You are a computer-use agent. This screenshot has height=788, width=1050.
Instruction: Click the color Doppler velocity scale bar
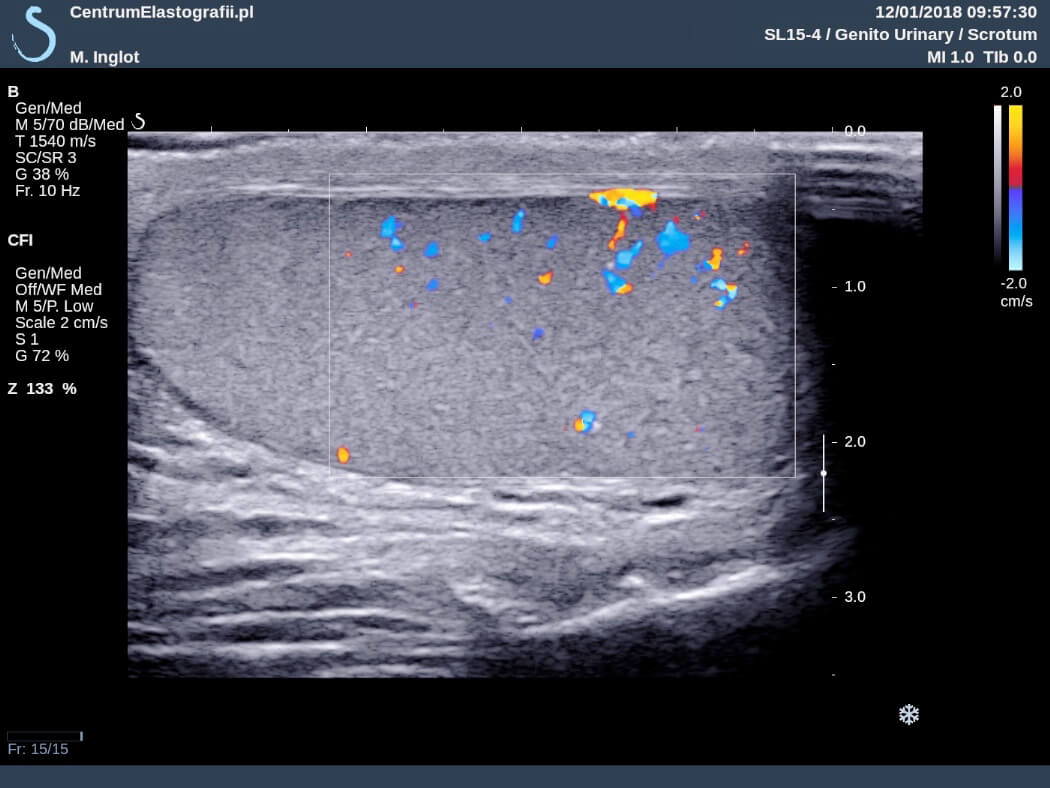(x=1015, y=188)
